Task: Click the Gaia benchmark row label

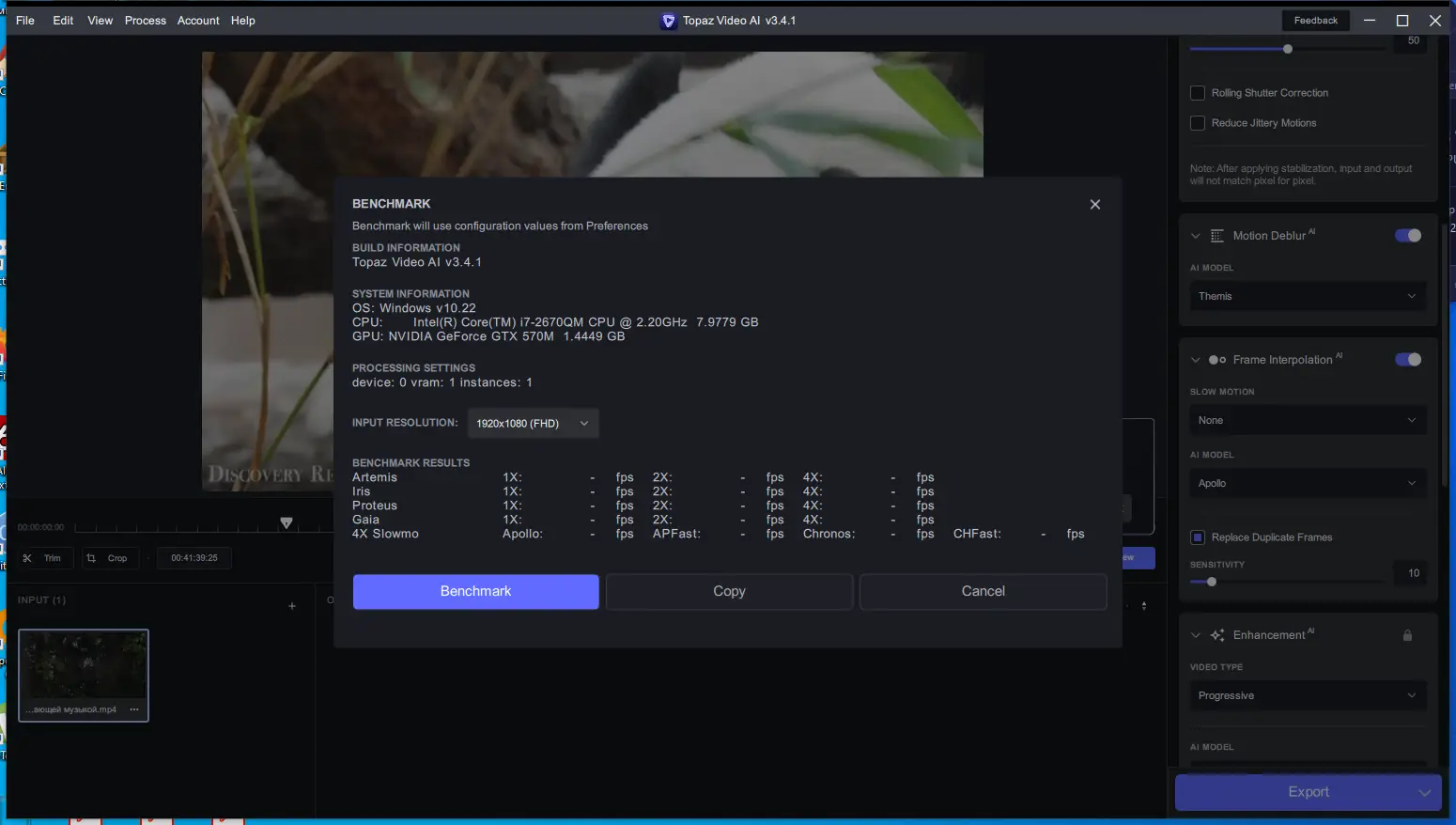Action: [x=366, y=520]
